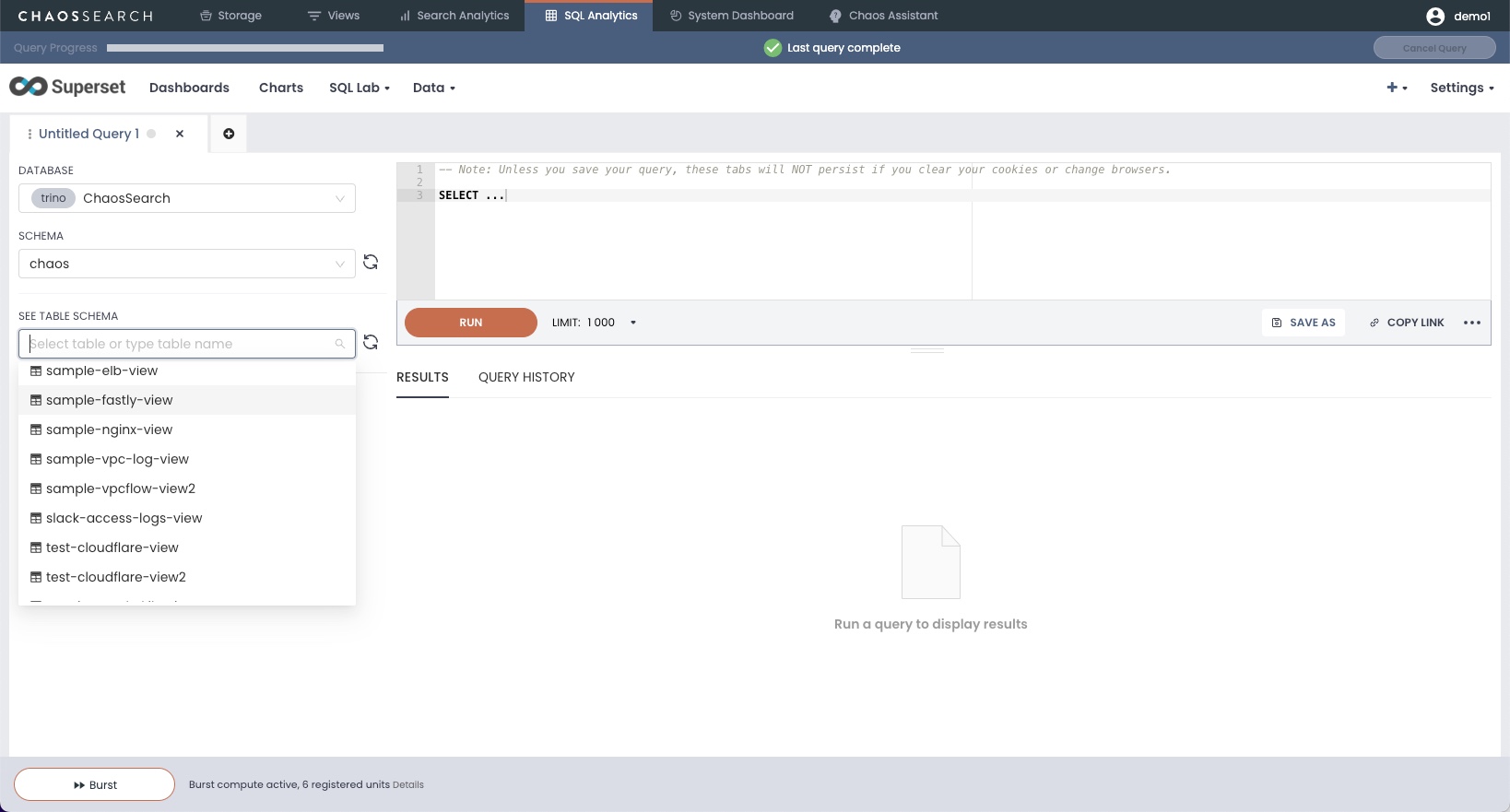Click the Burst button
Image resolution: width=1510 pixels, height=812 pixels.
click(x=94, y=785)
